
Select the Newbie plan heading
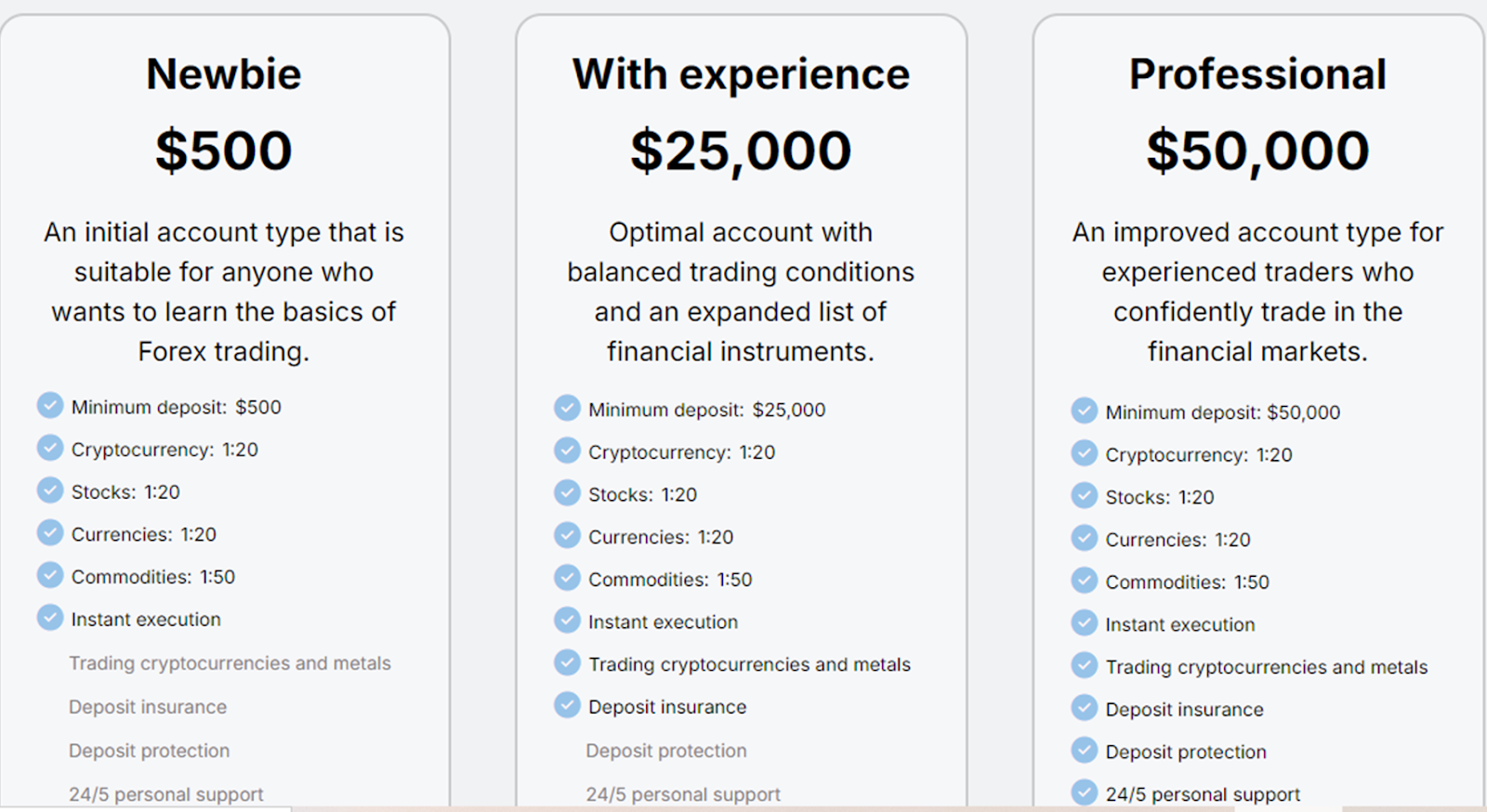coord(224,74)
